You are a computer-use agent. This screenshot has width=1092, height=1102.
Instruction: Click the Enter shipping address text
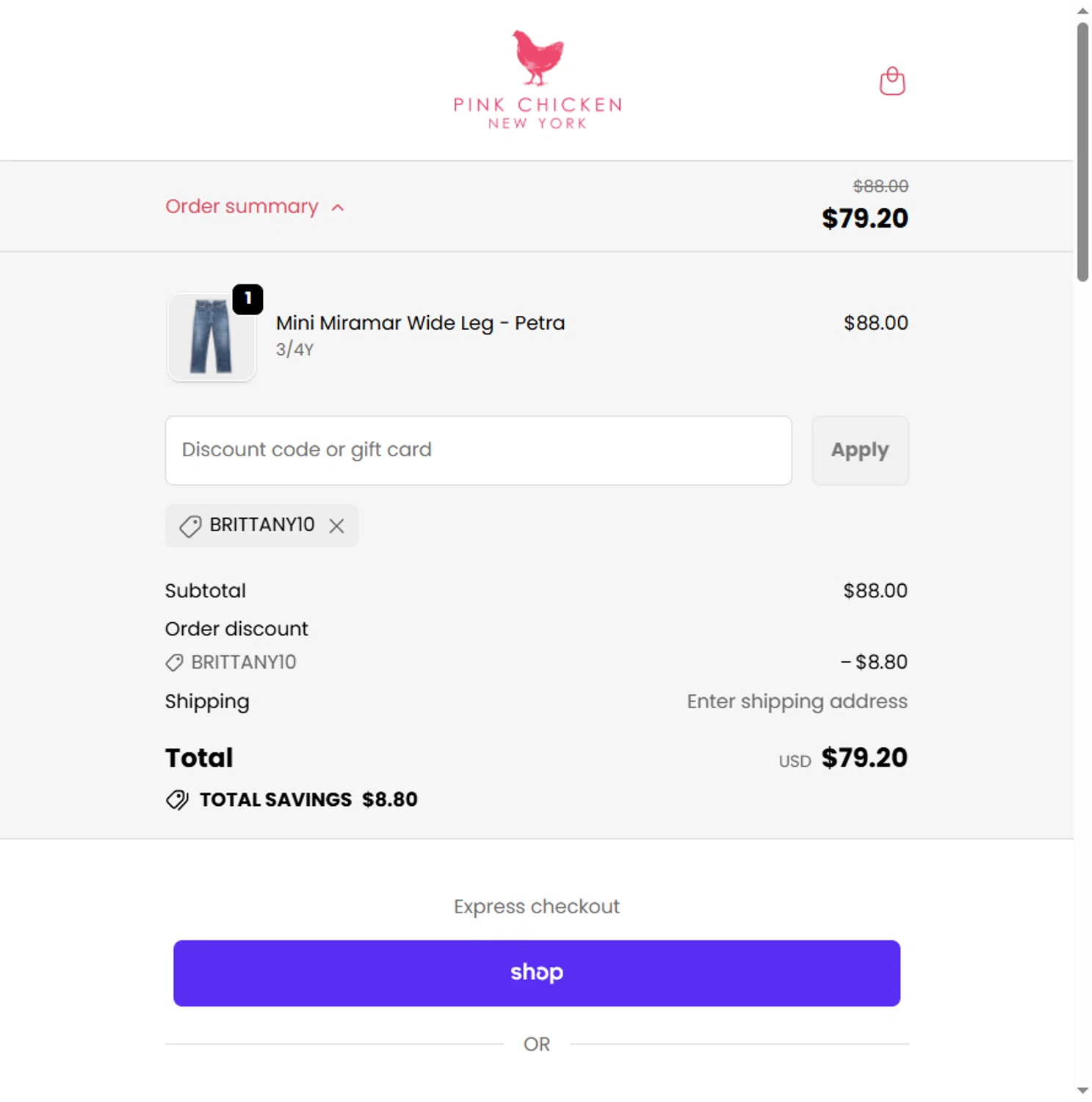click(797, 702)
